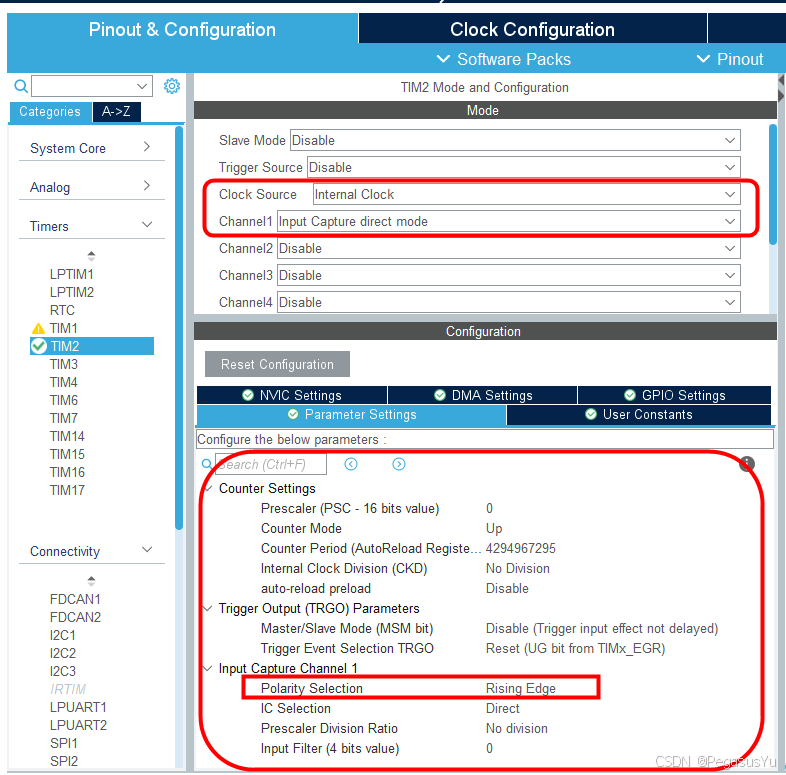Click the TIM1 warning triangle icon
This screenshot has height=775, width=786.
click(x=38, y=329)
